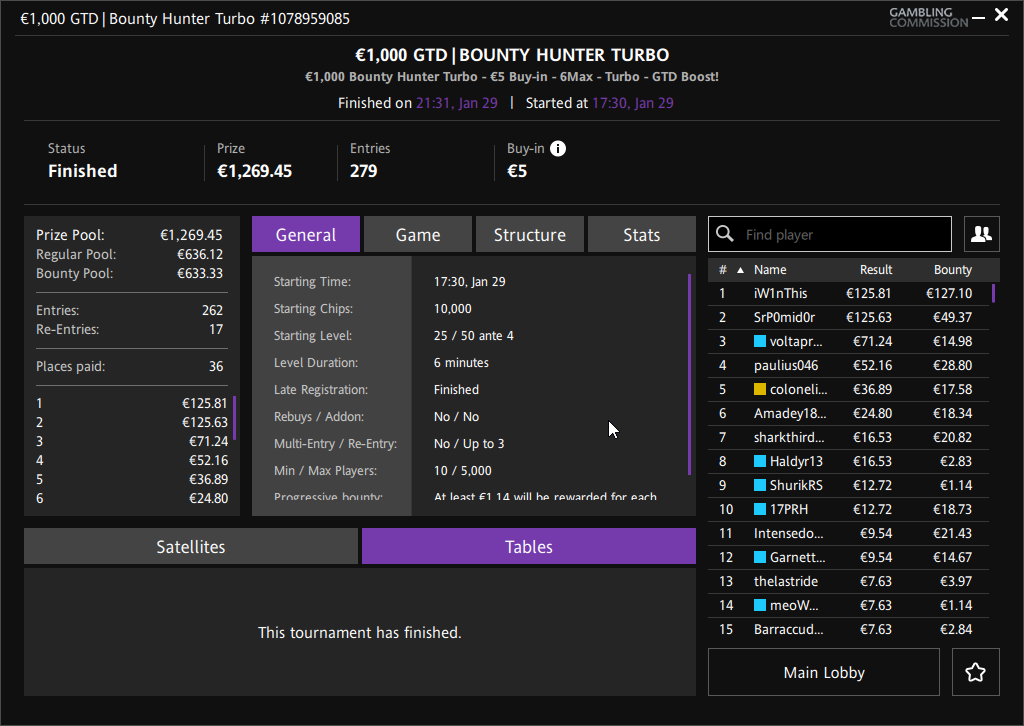Click the Level Duration 6 minutes value
The height and width of the screenshot is (726, 1024).
coord(461,362)
